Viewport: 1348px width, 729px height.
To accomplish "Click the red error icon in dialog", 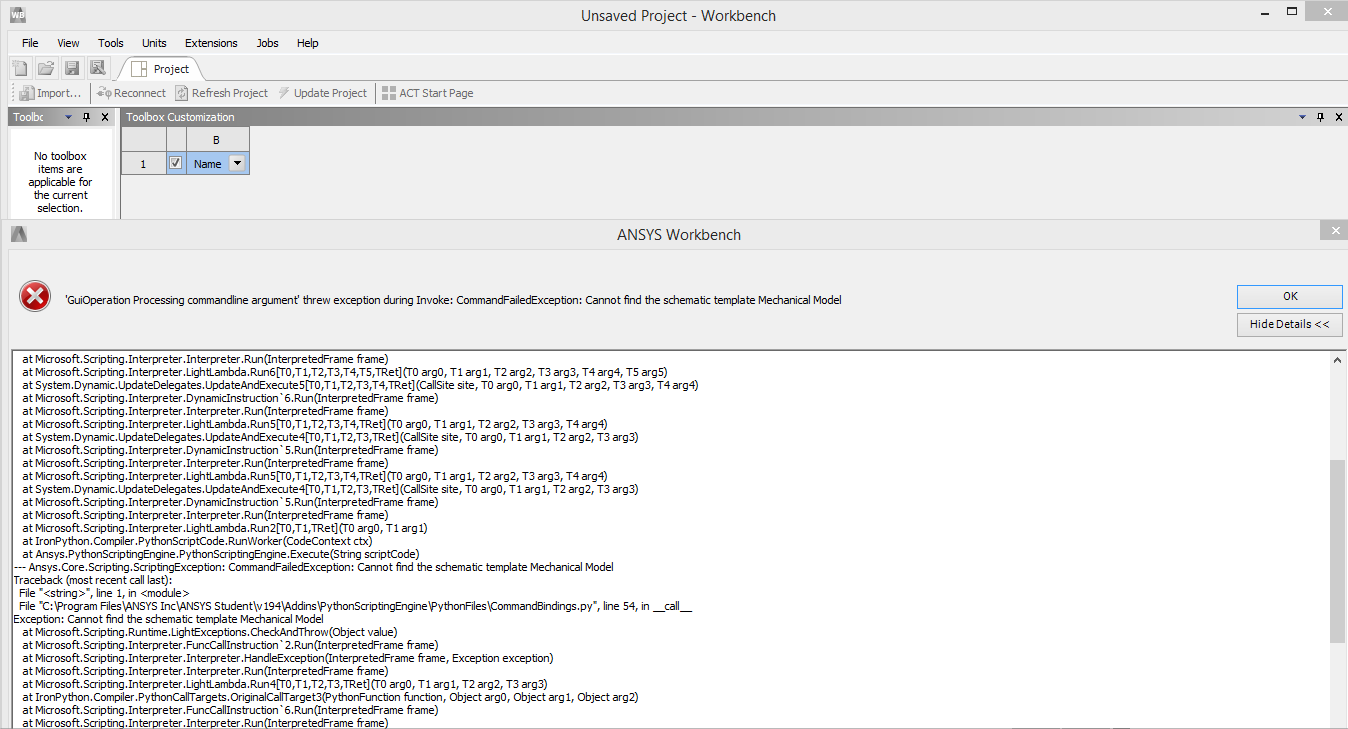I will point(35,296).
